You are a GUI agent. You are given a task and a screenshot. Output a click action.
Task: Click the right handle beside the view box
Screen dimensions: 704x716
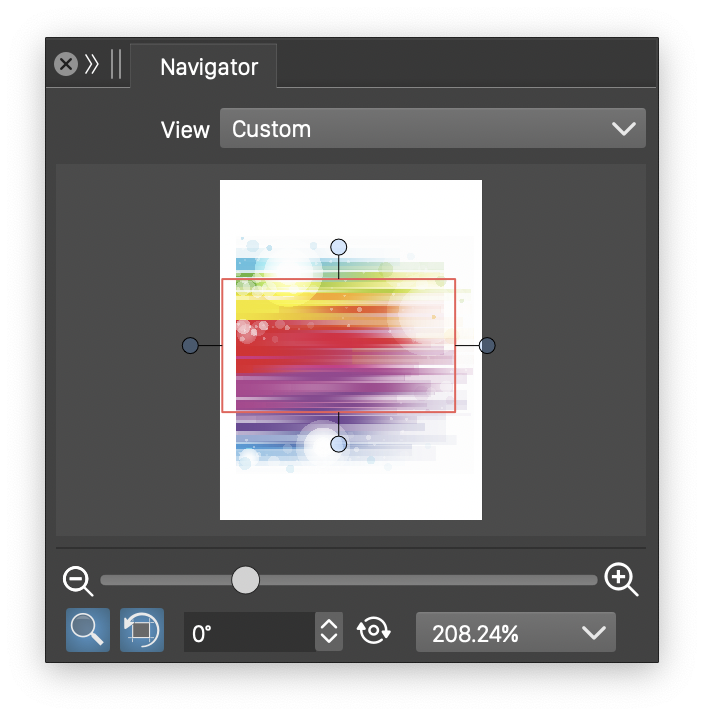click(x=487, y=345)
